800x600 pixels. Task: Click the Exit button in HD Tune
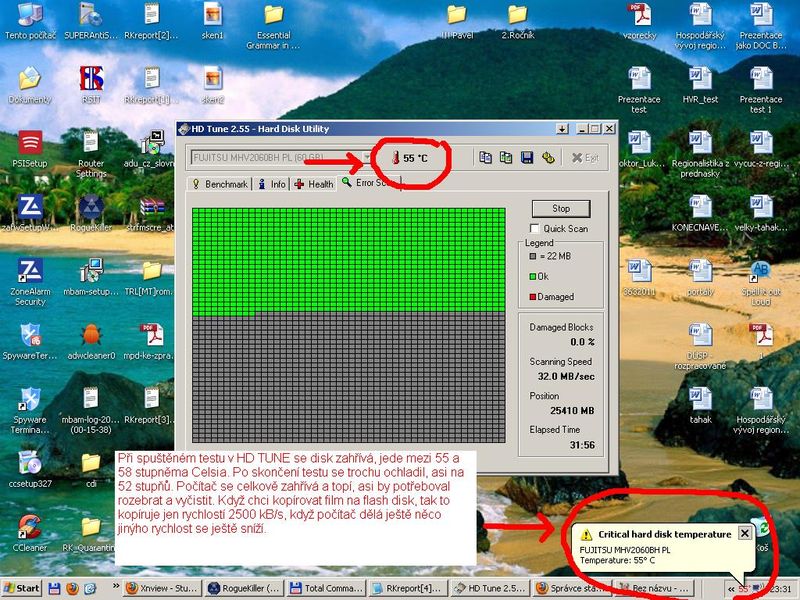pyautogui.click(x=585, y=158)
